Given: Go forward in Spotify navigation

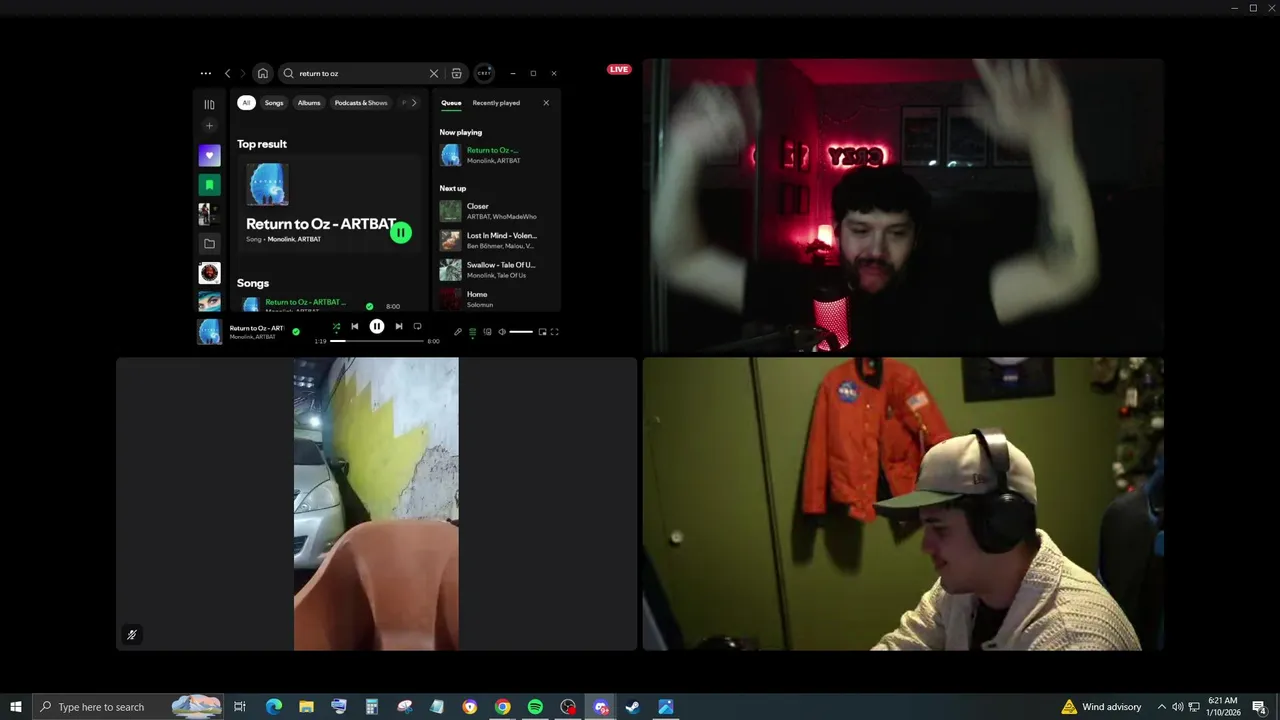Looking at the screenshot, I should click(x=242, y=73).
